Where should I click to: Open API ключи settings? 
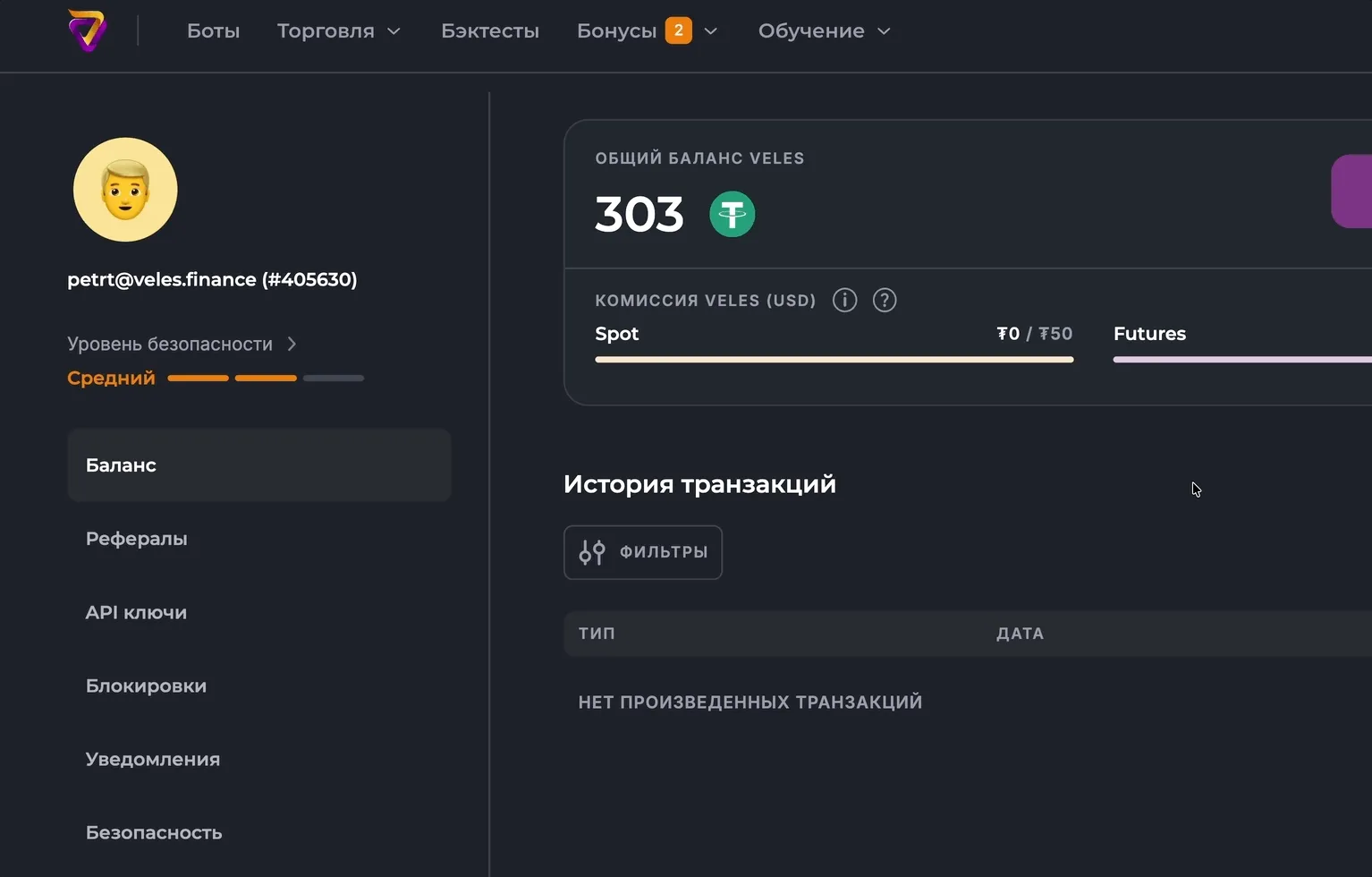tap(136, 612)
